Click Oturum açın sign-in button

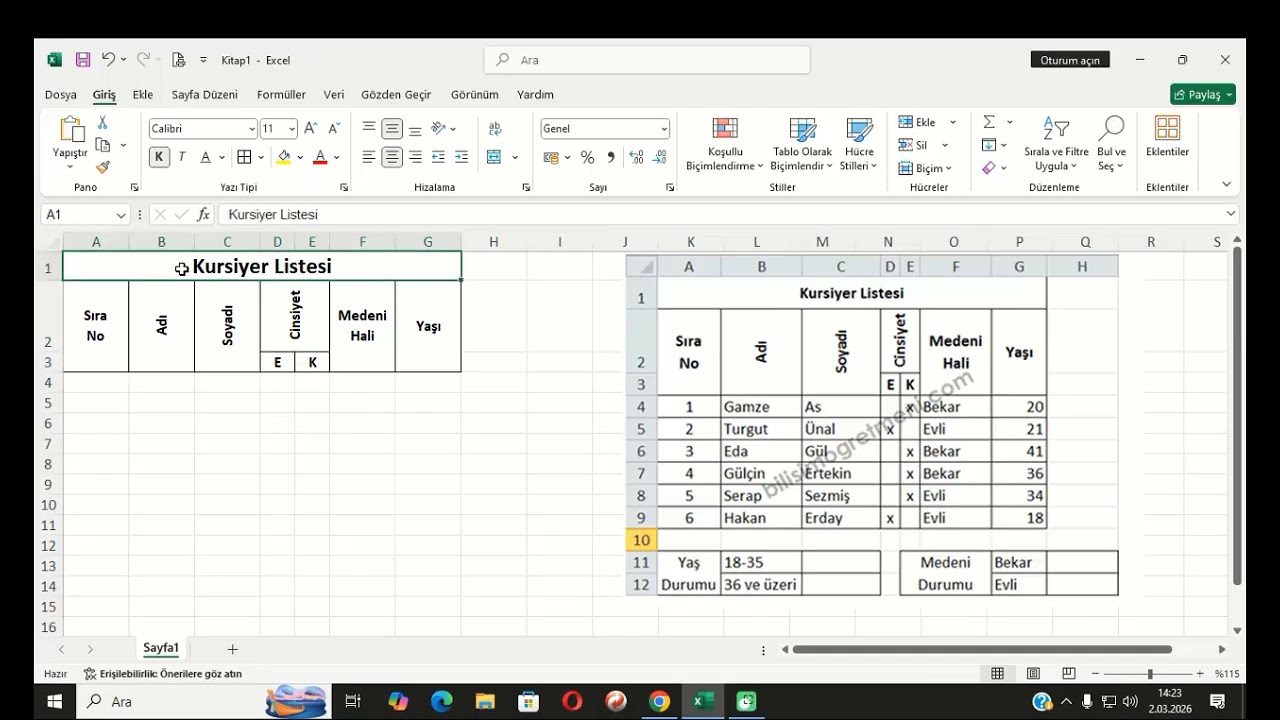(1070, 60)
